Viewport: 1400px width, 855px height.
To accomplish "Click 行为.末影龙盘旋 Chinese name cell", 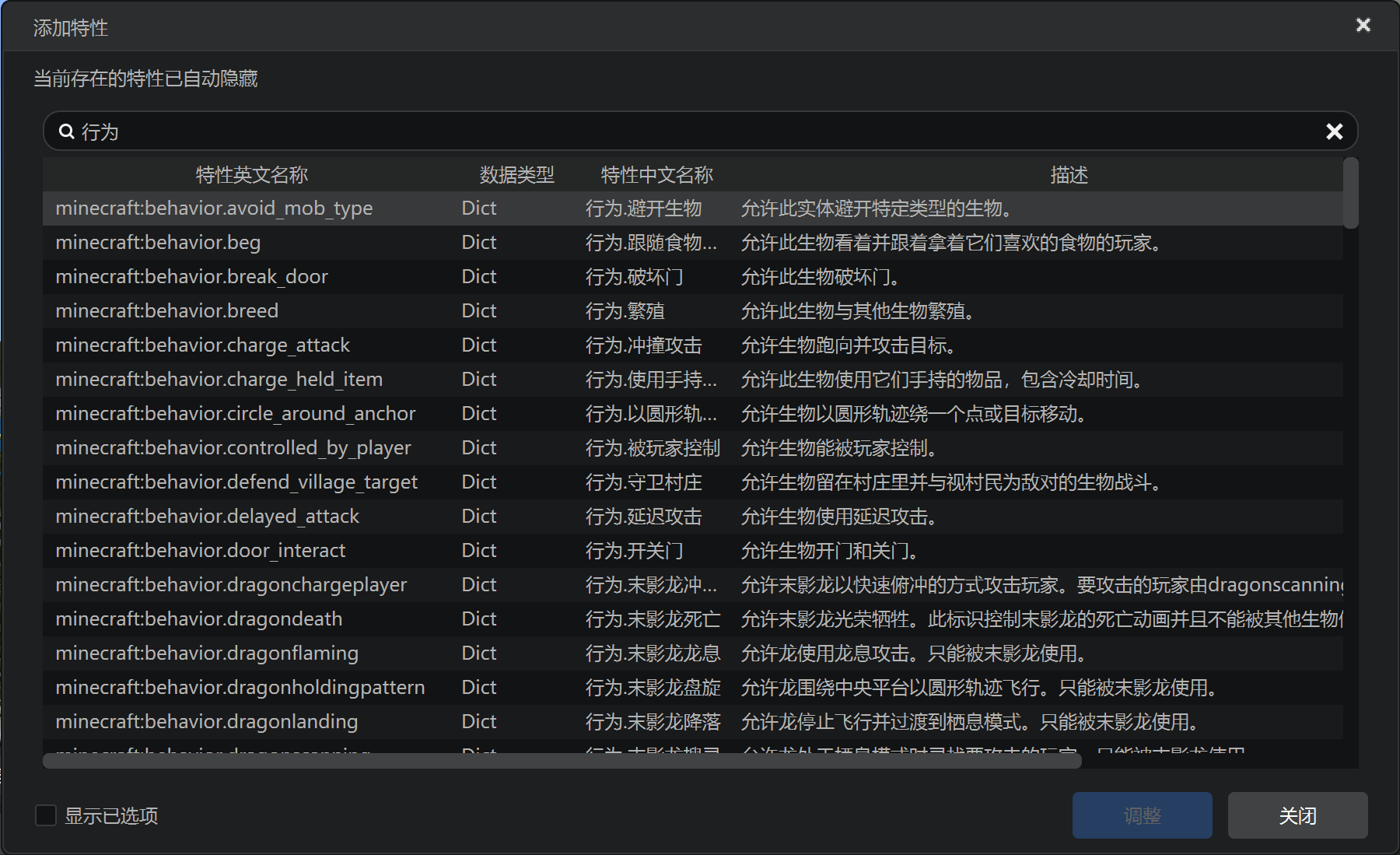I will click(x=653, y=688).
